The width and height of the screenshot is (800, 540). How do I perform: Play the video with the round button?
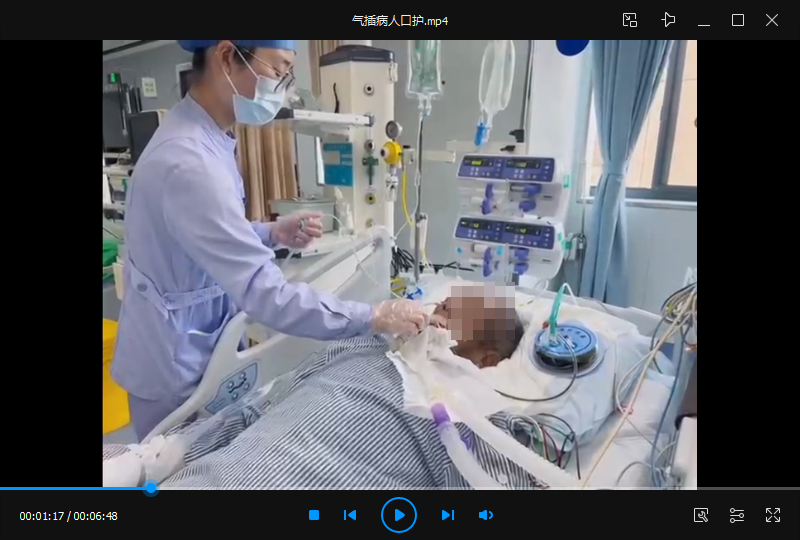click(399, 516)
